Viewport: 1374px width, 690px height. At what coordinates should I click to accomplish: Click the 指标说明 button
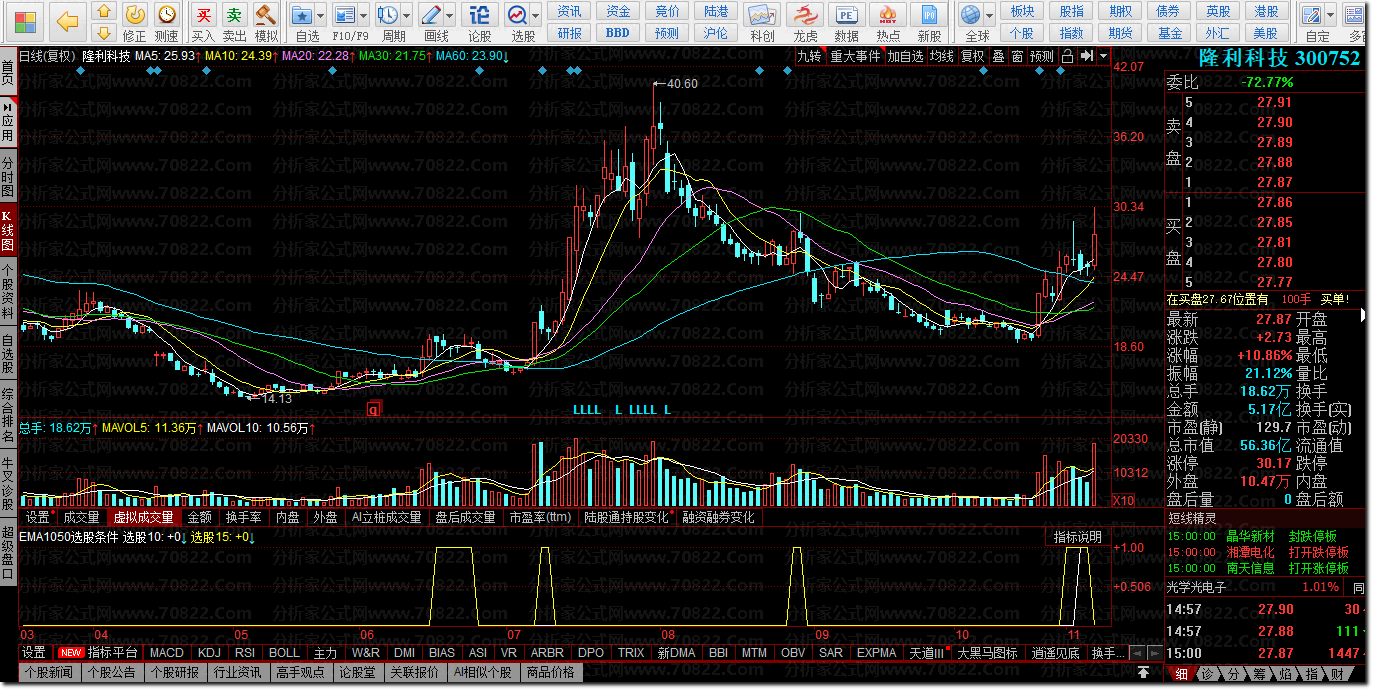[x=1077, y=537]
